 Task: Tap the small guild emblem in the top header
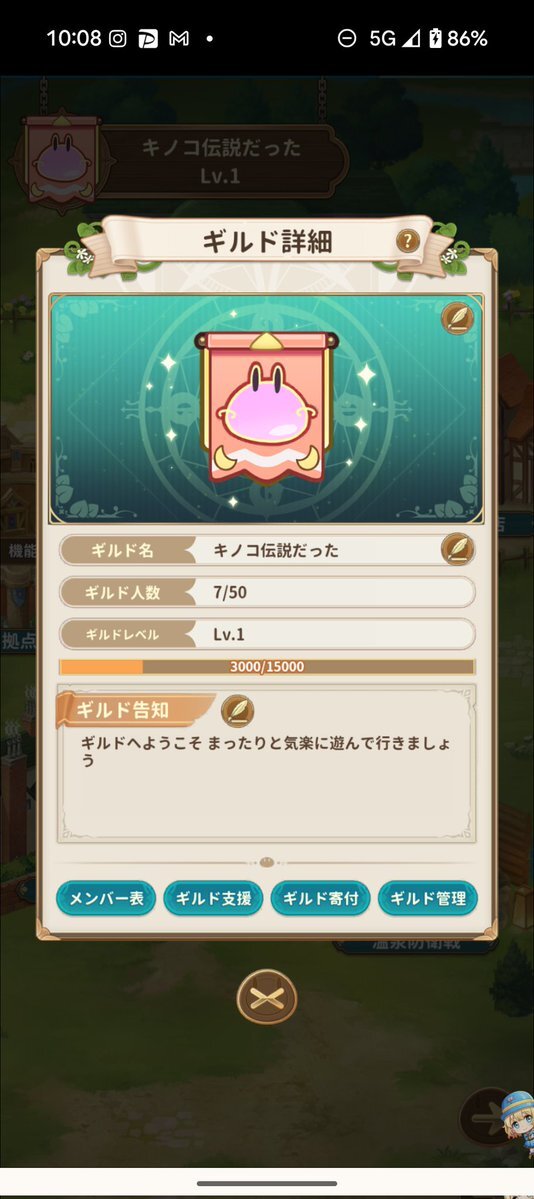[x=61, y=159]
